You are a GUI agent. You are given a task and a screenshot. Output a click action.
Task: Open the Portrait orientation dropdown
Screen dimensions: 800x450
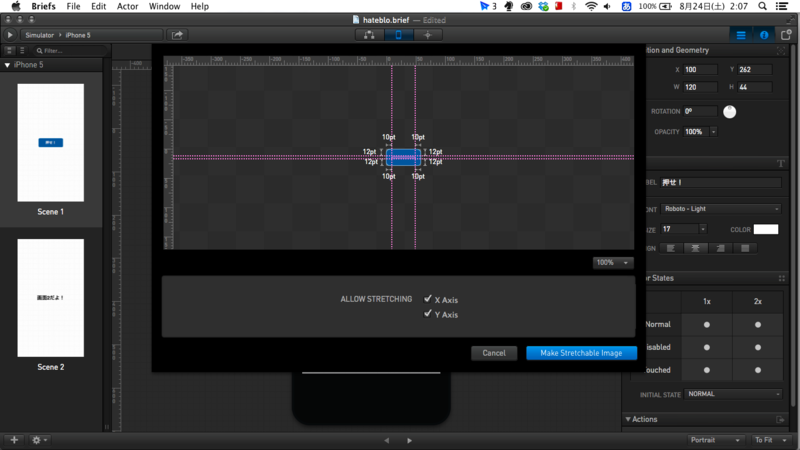[715, 440]
